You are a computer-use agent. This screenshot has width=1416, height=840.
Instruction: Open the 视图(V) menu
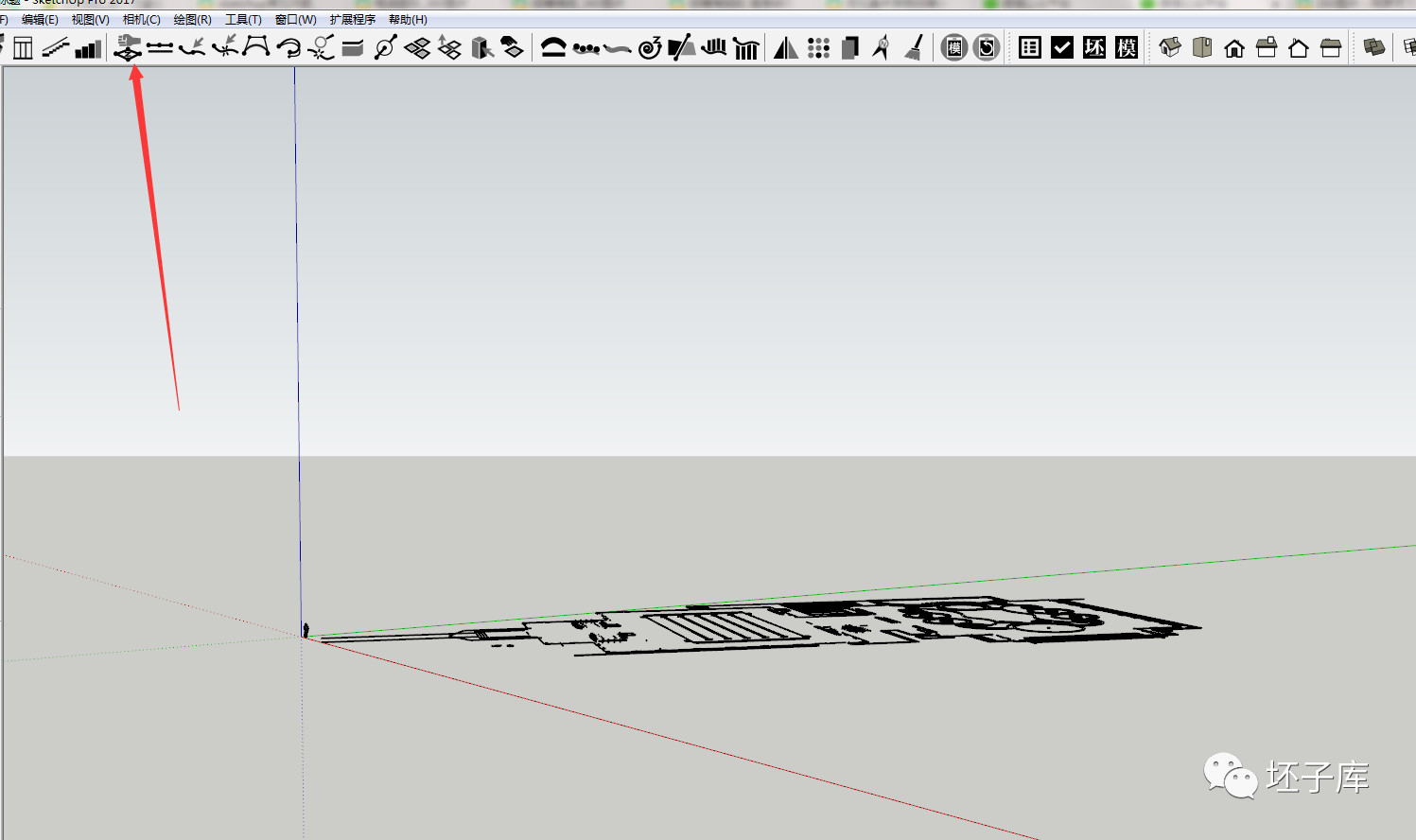[x=91, y=20]
